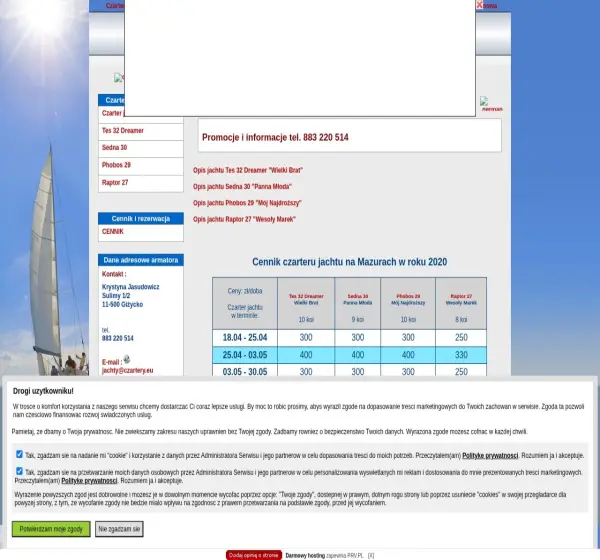
Task: Click the Cennik i rezerwacja header
Action: click(141, 219)
